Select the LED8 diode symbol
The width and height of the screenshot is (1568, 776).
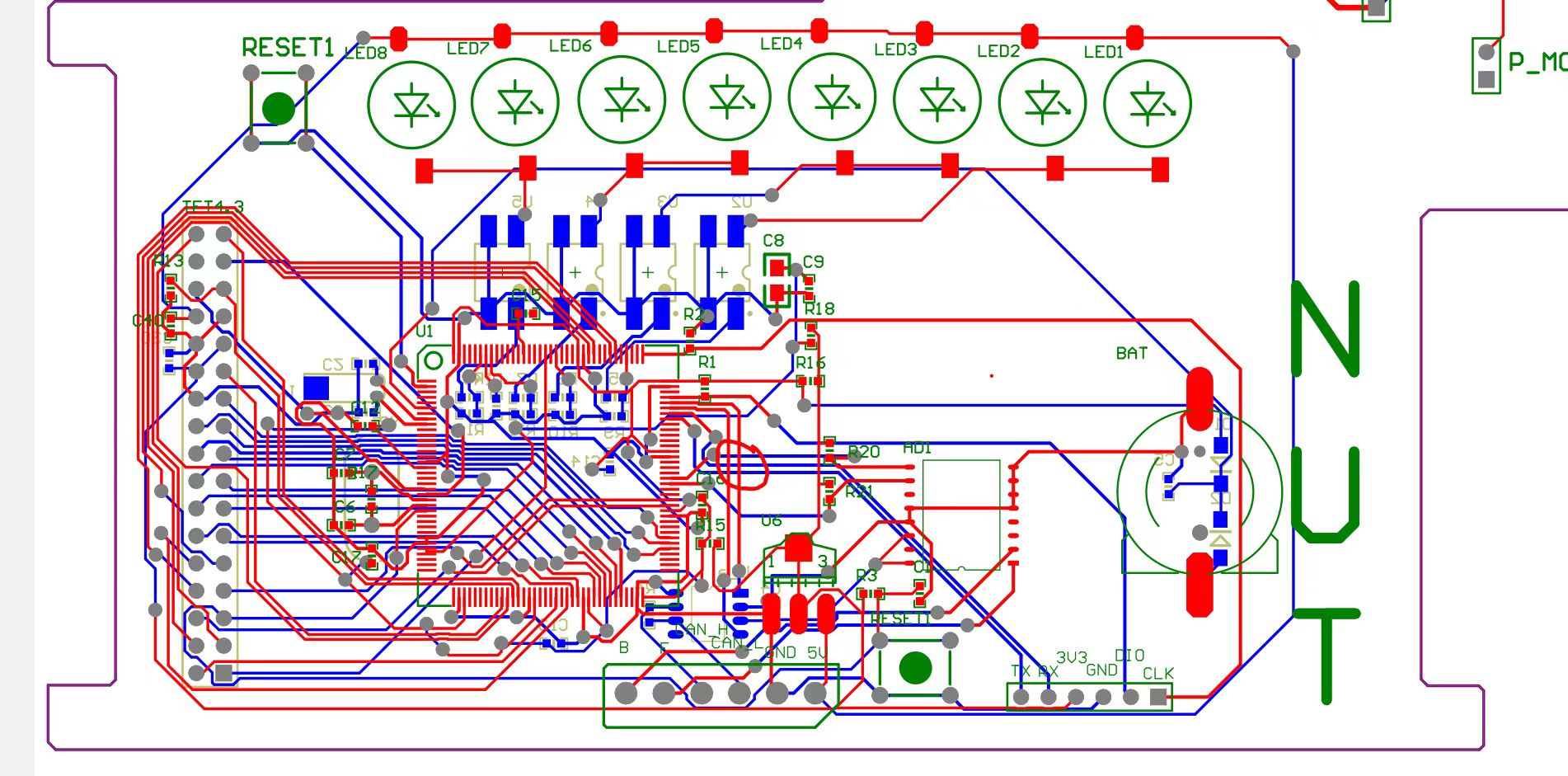pos(411,105)
